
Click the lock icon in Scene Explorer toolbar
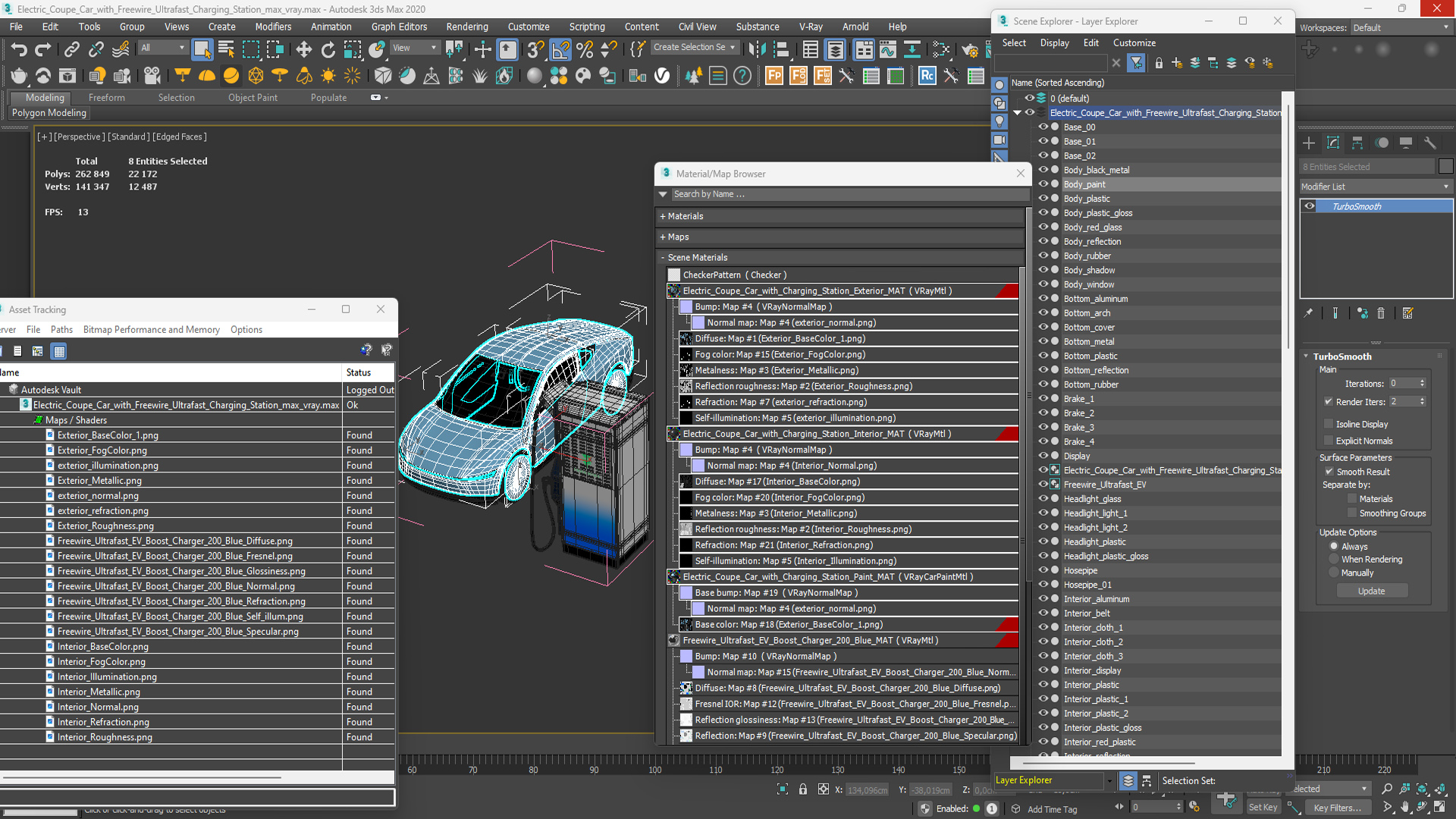(1159, 63)
